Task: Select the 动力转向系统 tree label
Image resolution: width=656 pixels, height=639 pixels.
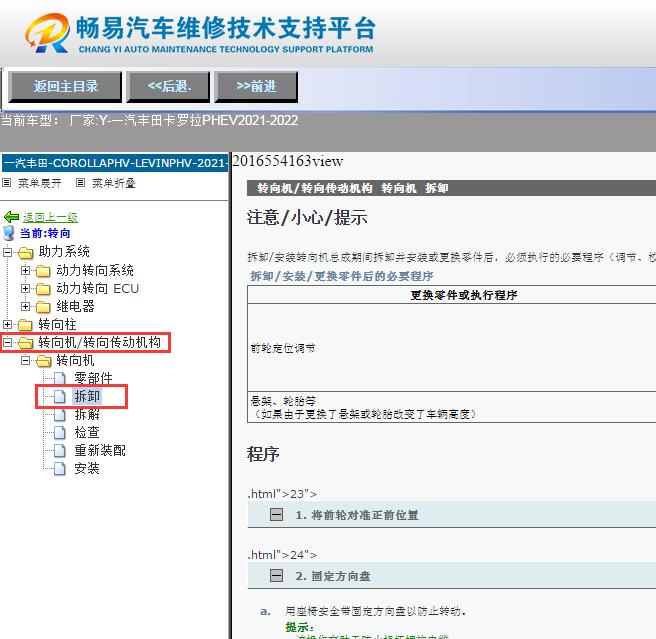Action: pos(95,270)
